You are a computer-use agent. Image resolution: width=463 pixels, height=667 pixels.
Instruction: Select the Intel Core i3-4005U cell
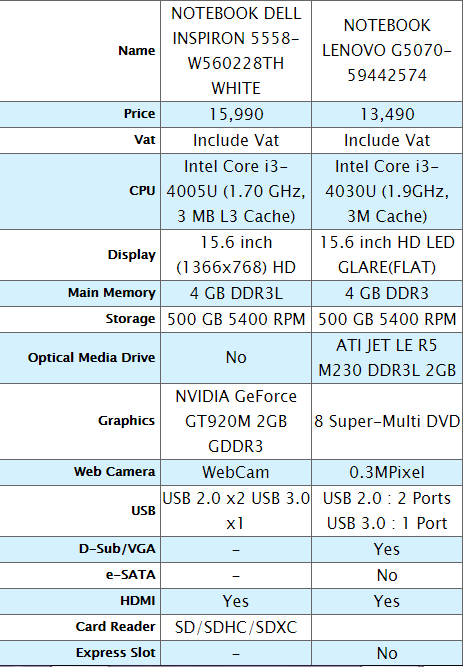(236, 191)
